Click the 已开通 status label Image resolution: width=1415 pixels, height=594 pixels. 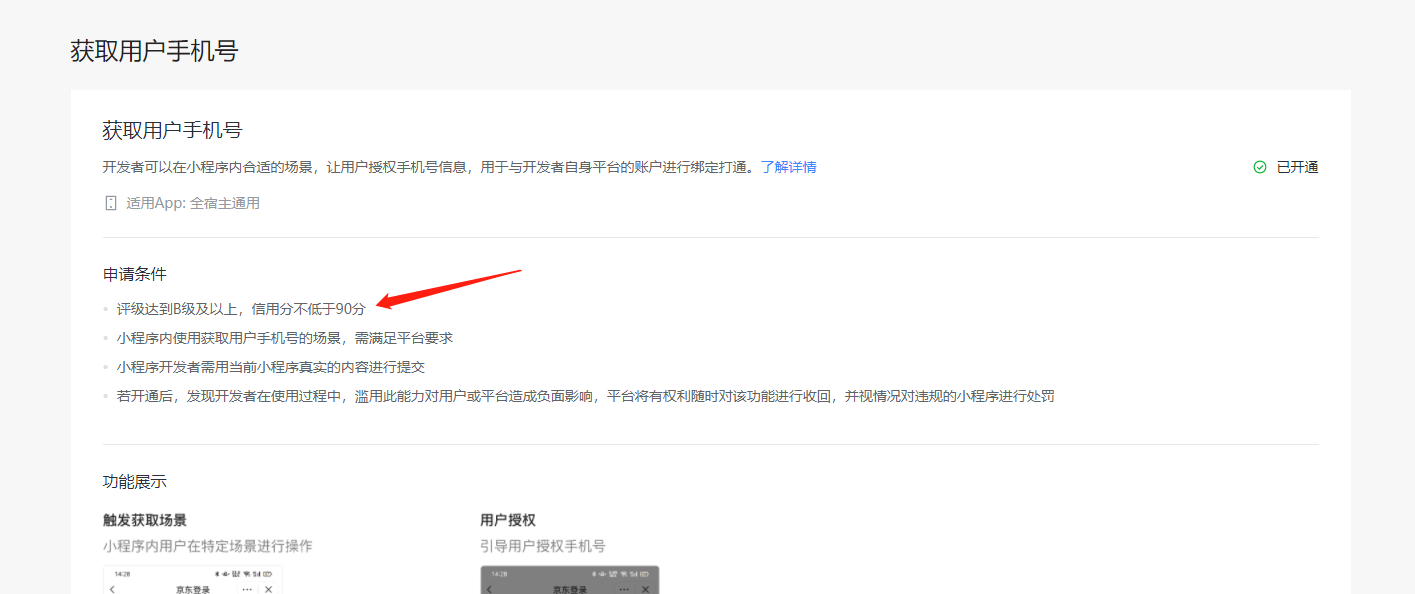[1297, 167]
